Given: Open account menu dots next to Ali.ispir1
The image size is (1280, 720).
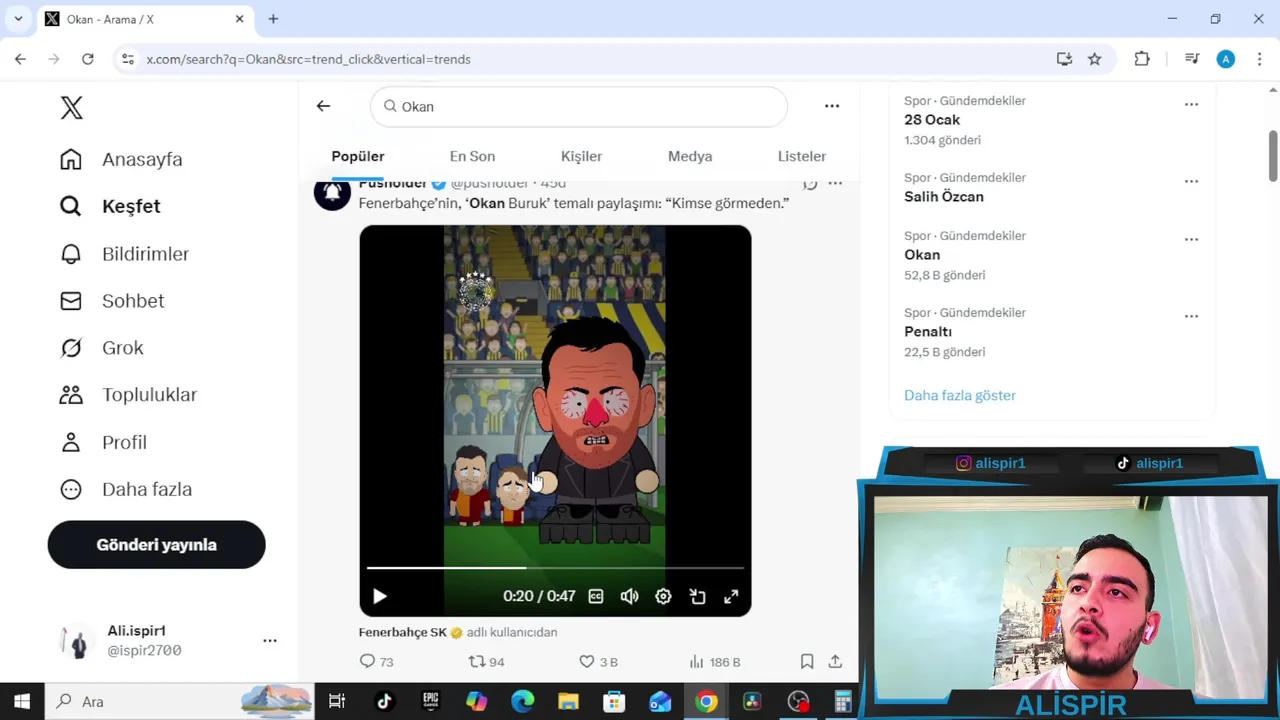Looking at the screenshot, I should pyautogui.click(x=270, y=640).
